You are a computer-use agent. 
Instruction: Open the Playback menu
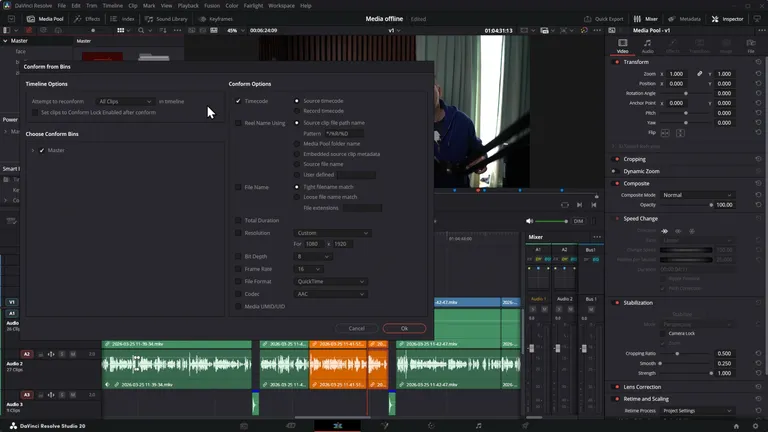click(188, 5)
